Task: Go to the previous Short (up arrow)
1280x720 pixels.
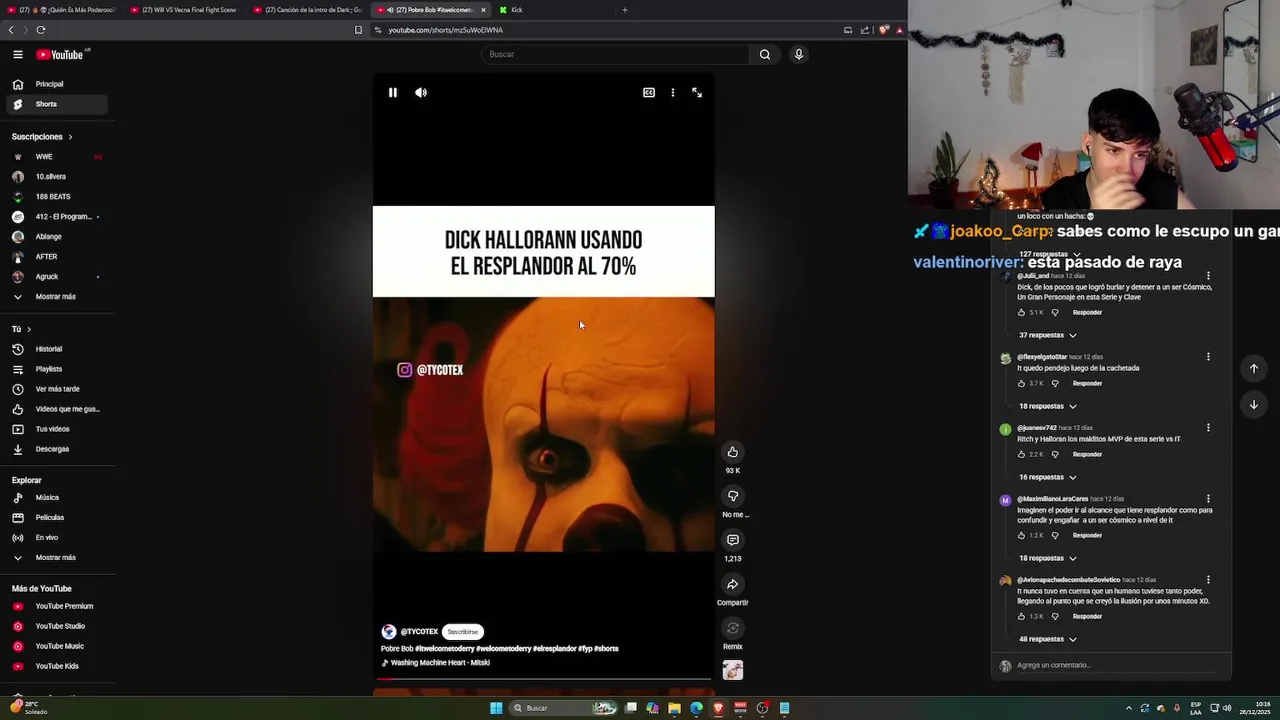Action: 1254,368
